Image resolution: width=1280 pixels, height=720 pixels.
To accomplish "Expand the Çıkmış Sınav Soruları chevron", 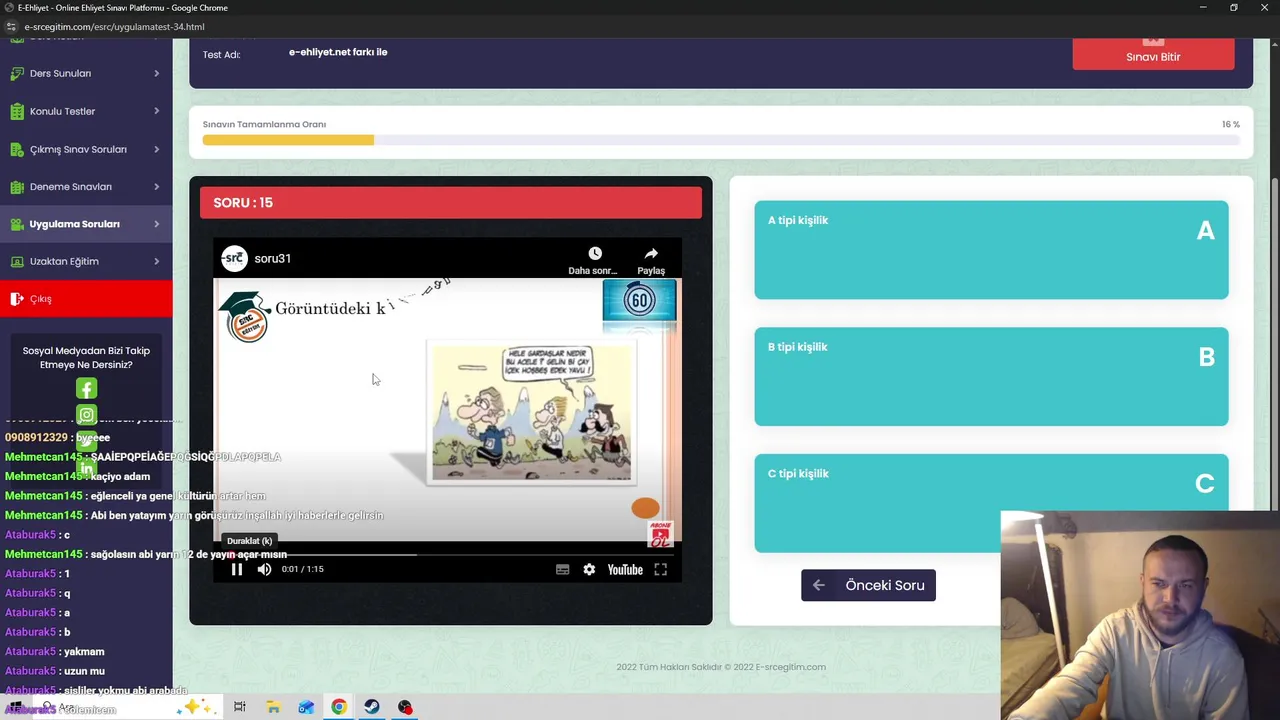I will coord(156,149).
